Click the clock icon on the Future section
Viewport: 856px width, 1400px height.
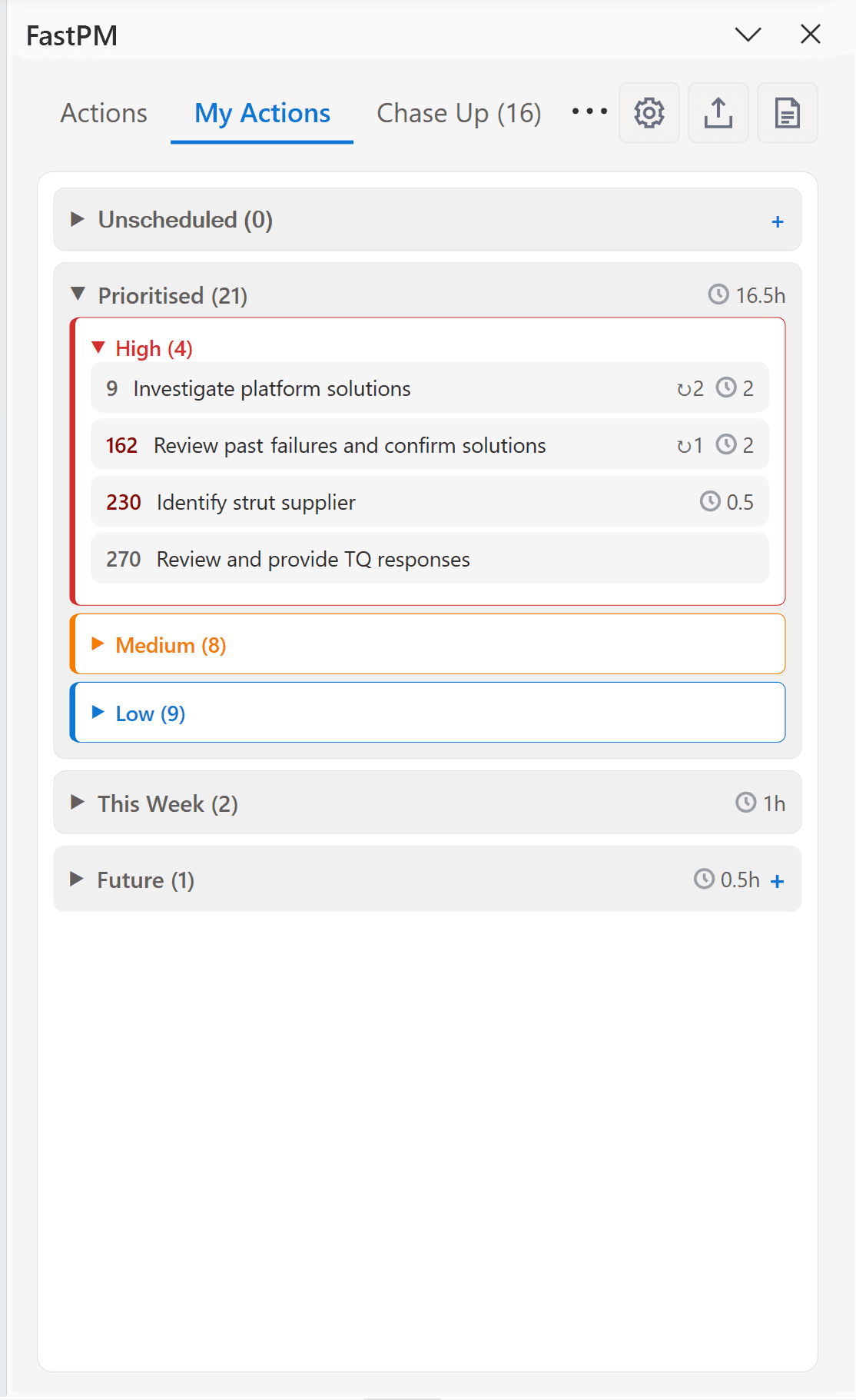[704, 879]
